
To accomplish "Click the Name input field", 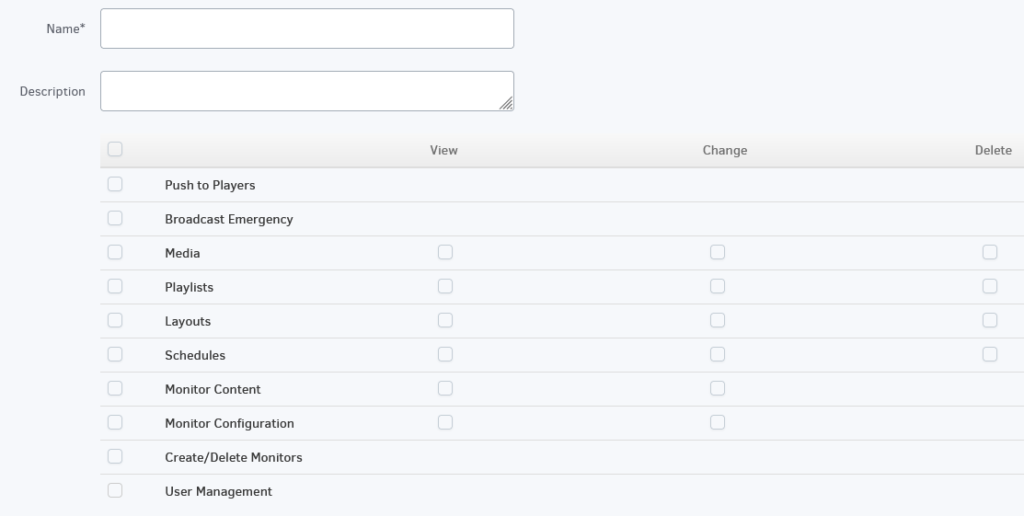I will [x=307, y=28].
